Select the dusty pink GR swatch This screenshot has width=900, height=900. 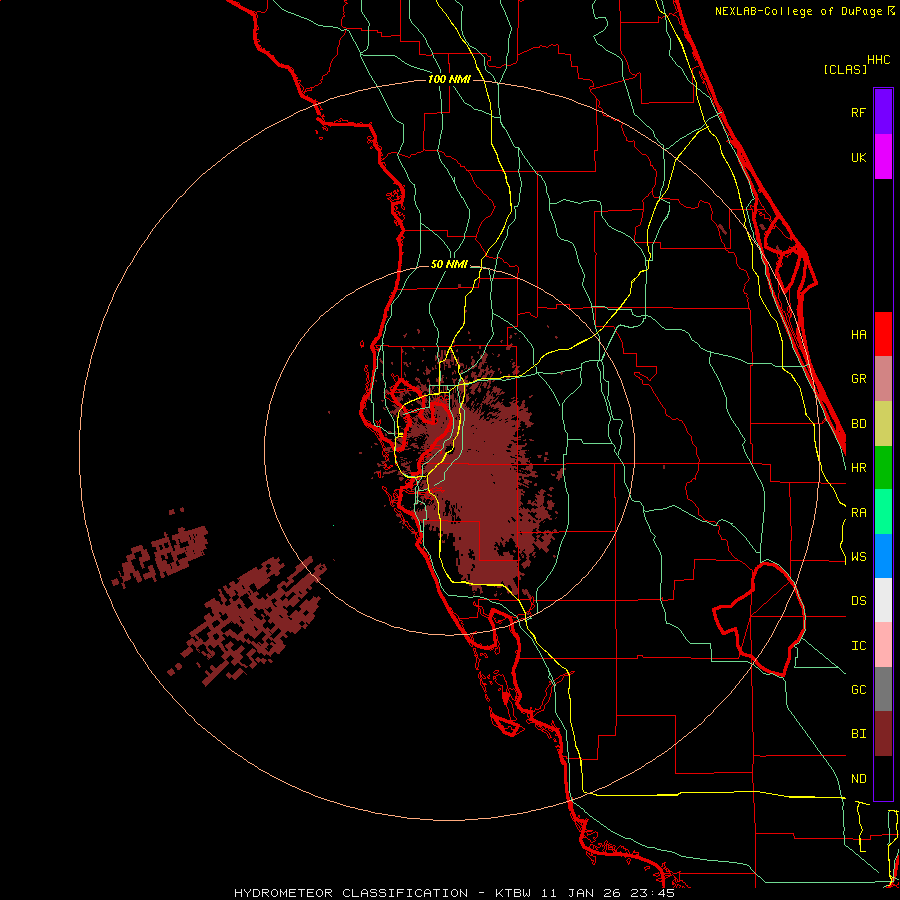pyautogui.click(x=883, y=379)
